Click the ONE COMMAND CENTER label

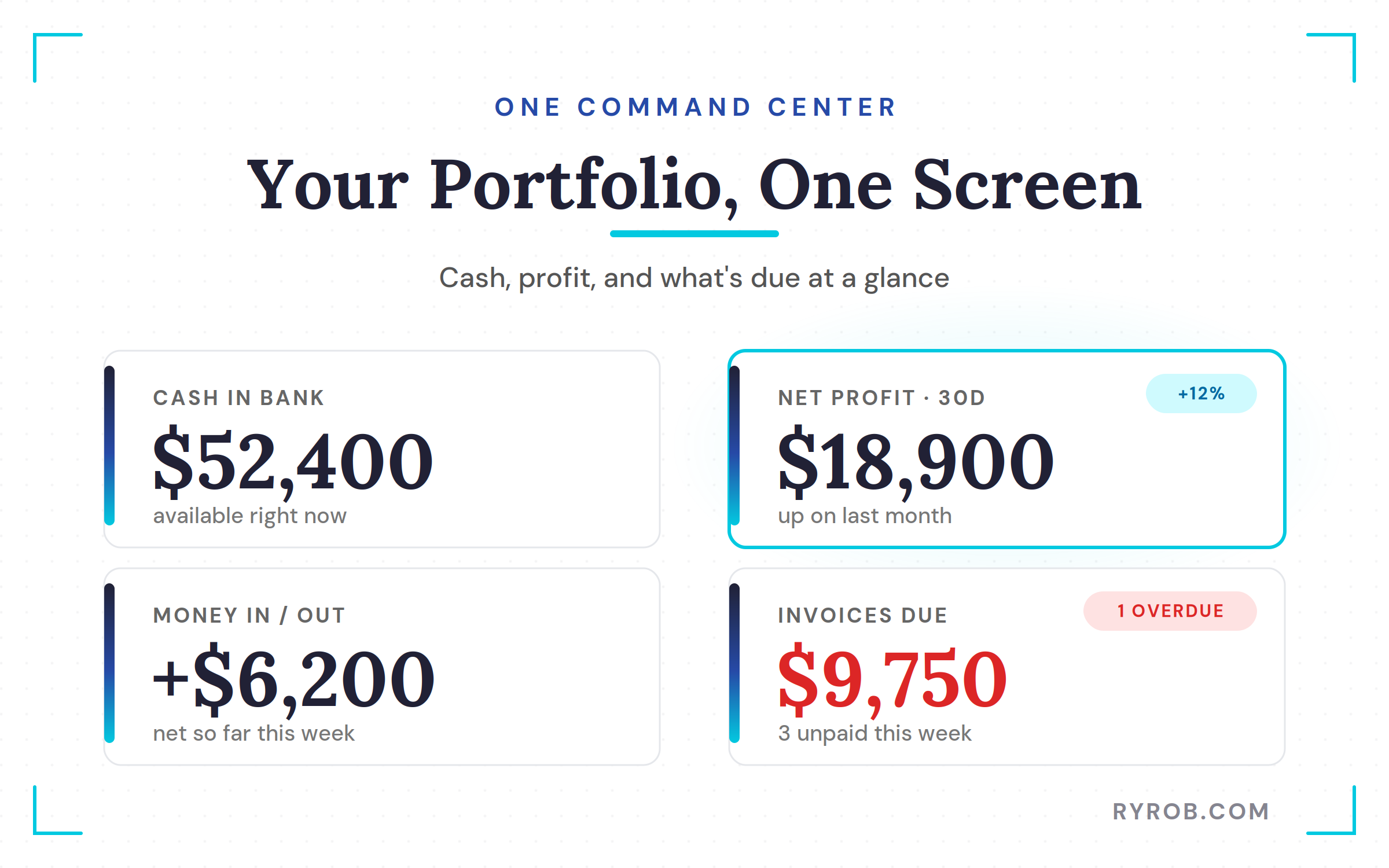coord(694,107)
